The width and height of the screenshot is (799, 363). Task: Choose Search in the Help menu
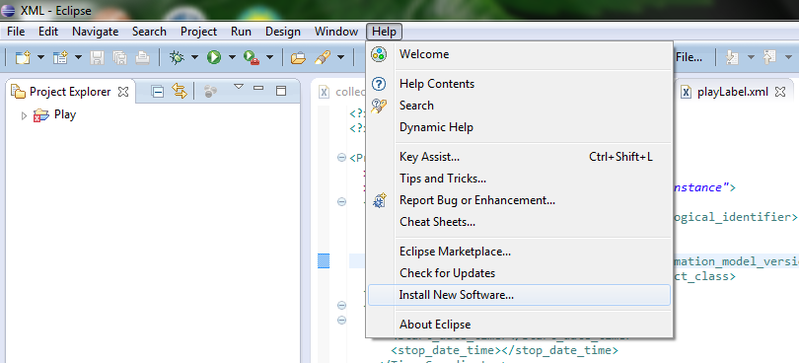coord(519,106)
